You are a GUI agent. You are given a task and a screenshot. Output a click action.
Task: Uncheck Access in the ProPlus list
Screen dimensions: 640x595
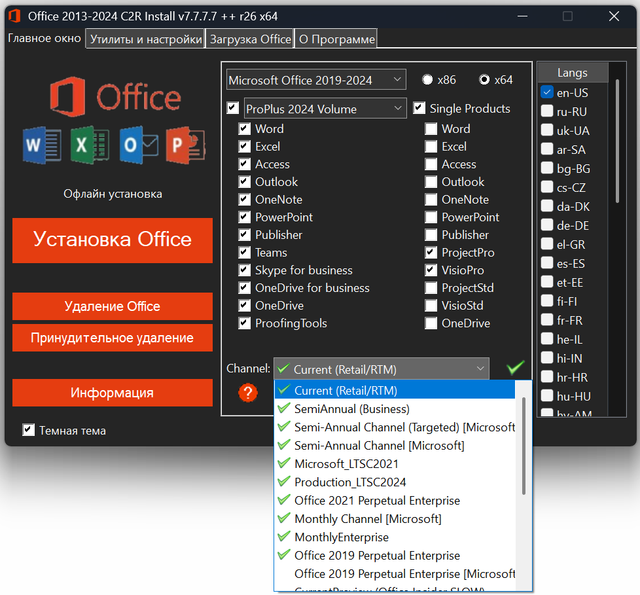click(x=244, y=164)
